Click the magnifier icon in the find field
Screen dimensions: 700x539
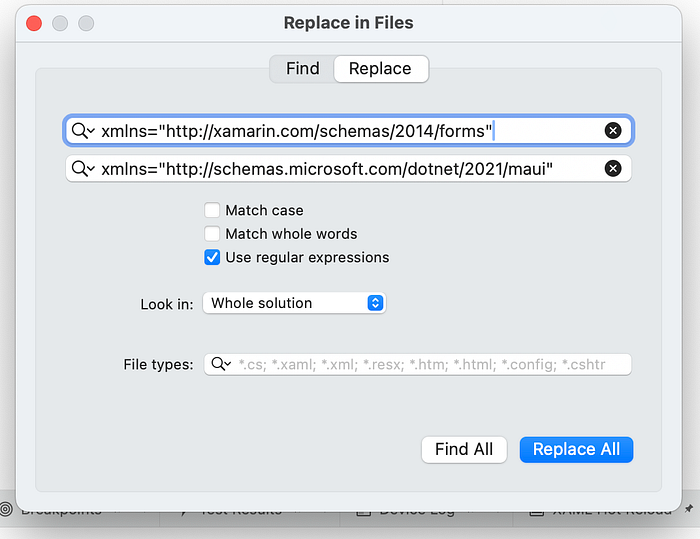[x=82, y=131]
